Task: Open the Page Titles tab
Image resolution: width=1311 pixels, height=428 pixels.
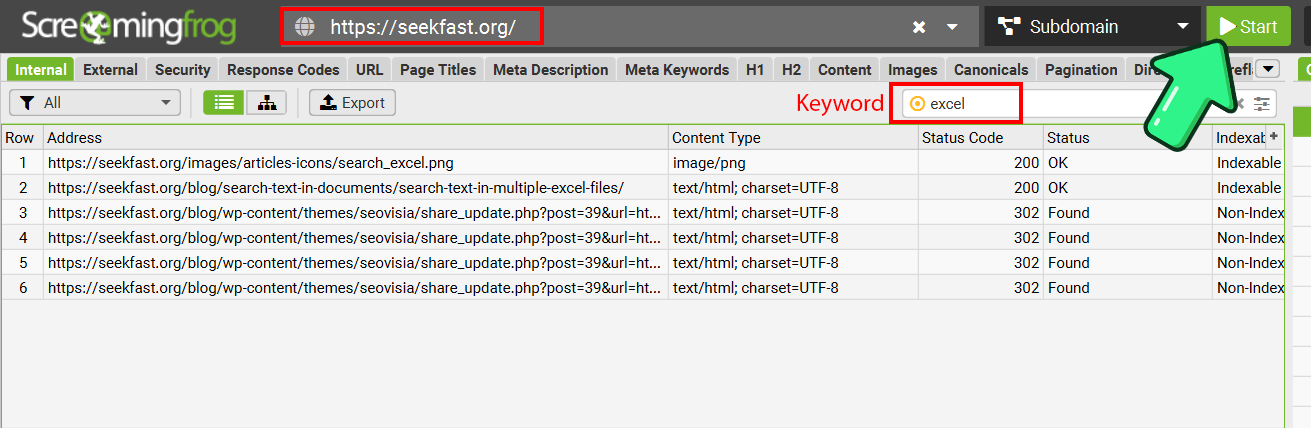Action: point(438,70)
